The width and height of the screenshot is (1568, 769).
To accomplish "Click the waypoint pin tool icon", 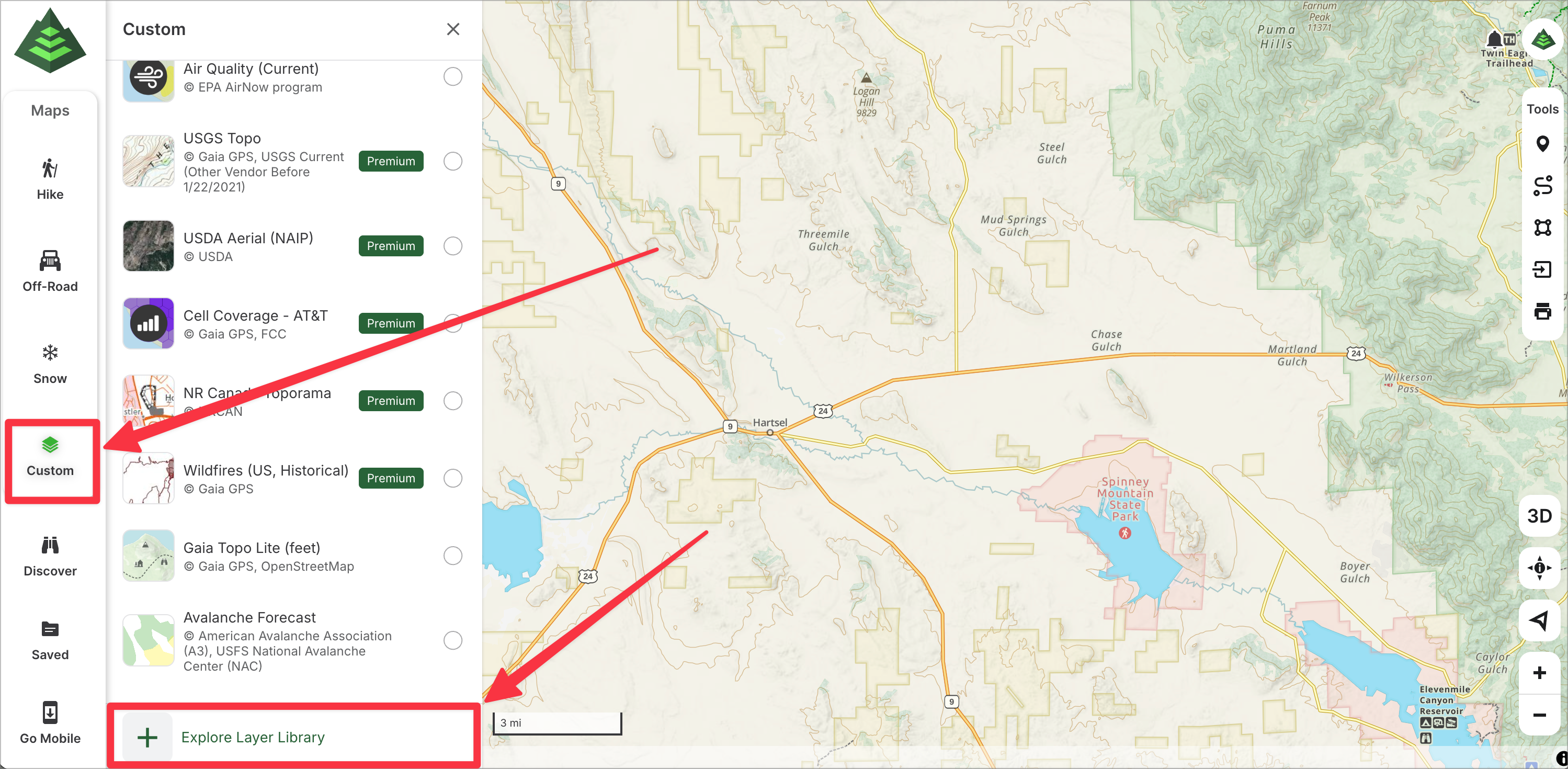I will pyautogui.click(x=1541, y=144).
